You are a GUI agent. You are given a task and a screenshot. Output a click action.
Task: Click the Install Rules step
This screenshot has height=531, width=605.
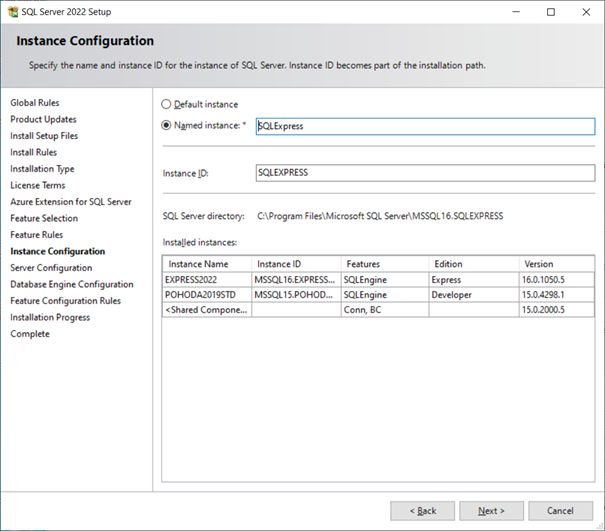point(34,152)
